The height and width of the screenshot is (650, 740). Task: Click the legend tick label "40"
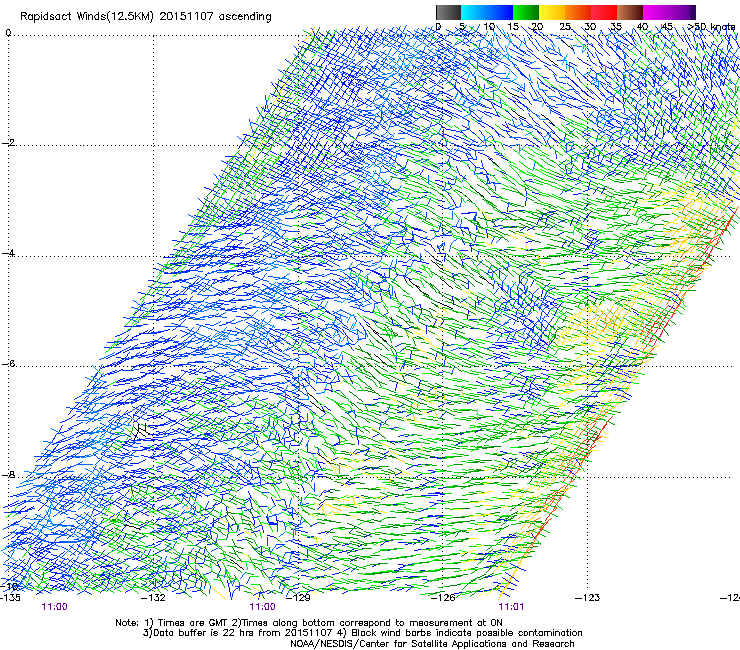pyautogui.click(x=642, y=27)
